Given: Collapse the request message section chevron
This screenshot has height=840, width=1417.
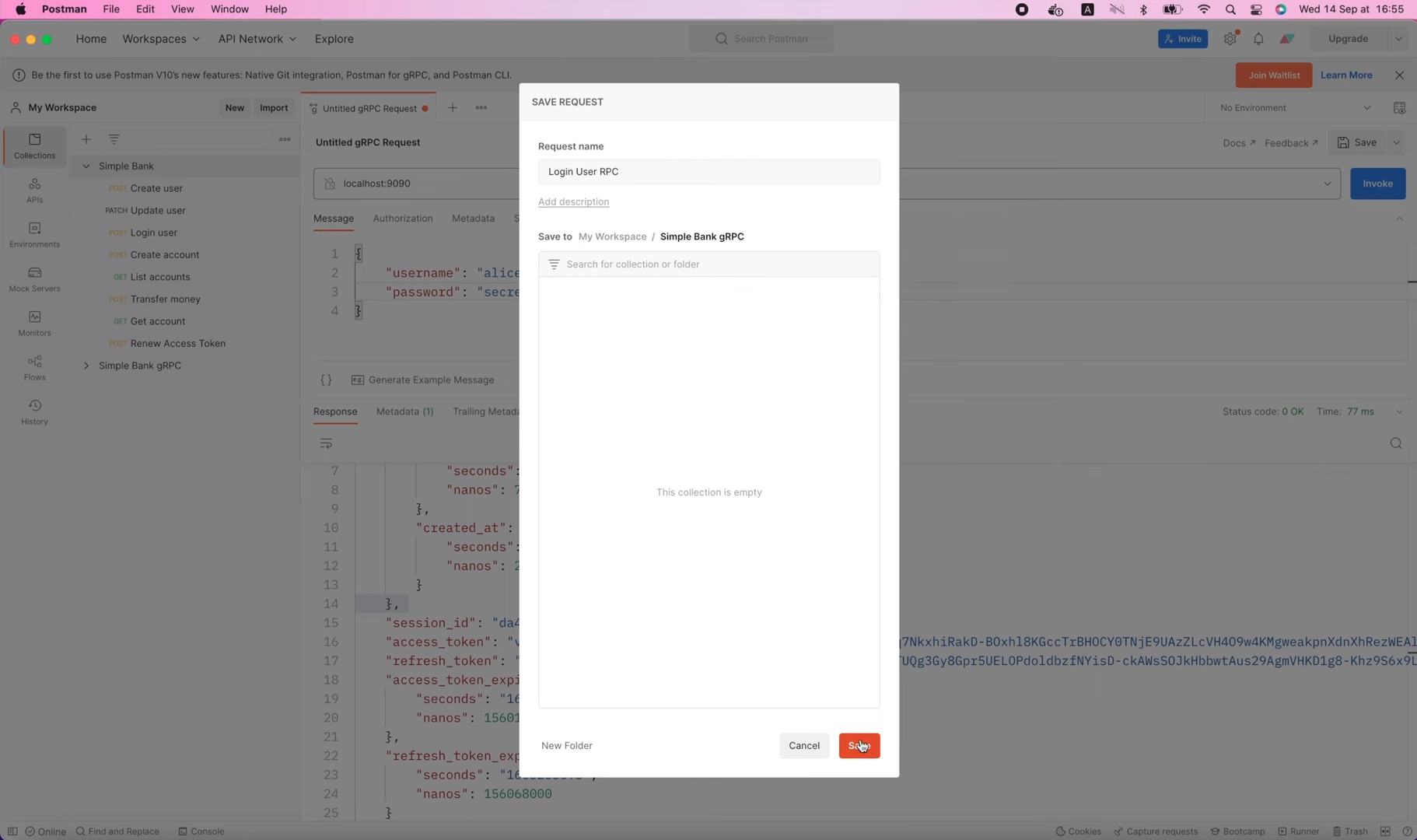Looking at the screenshot, I should (1399, 219).
